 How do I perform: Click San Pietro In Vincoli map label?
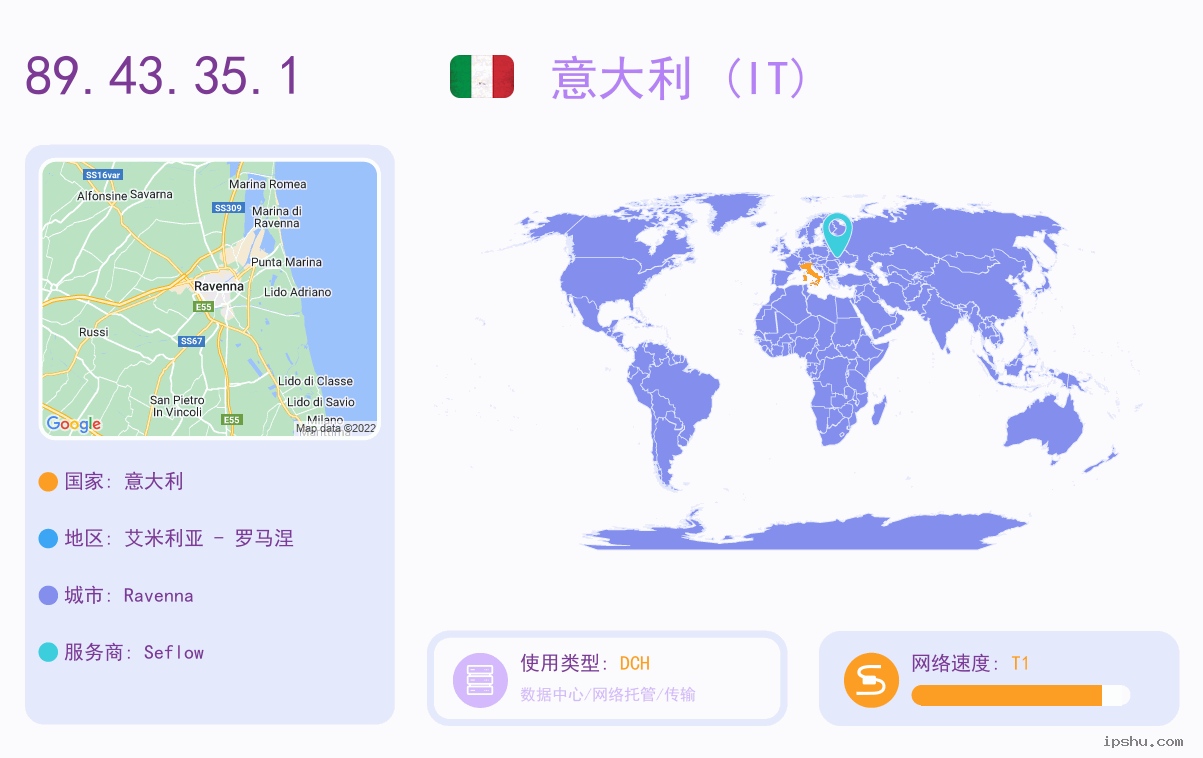(x=177, y=406)
